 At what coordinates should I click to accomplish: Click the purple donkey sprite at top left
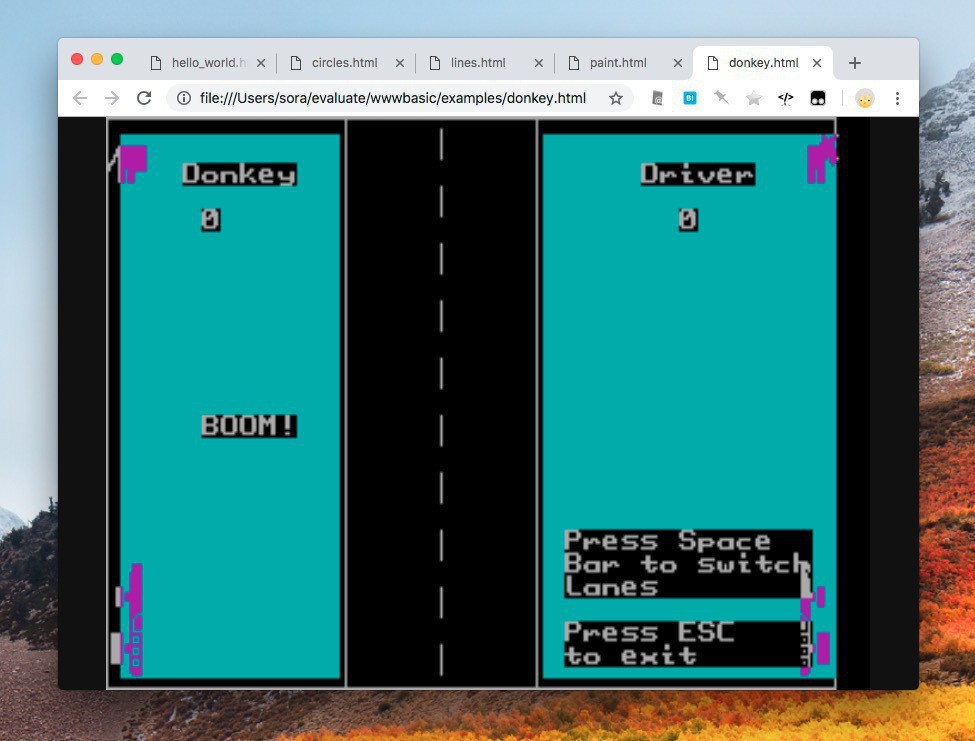click(128, 164)
